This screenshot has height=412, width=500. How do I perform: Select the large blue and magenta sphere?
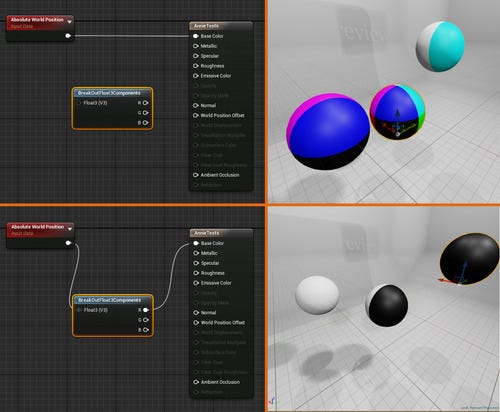tap(328, 132)
